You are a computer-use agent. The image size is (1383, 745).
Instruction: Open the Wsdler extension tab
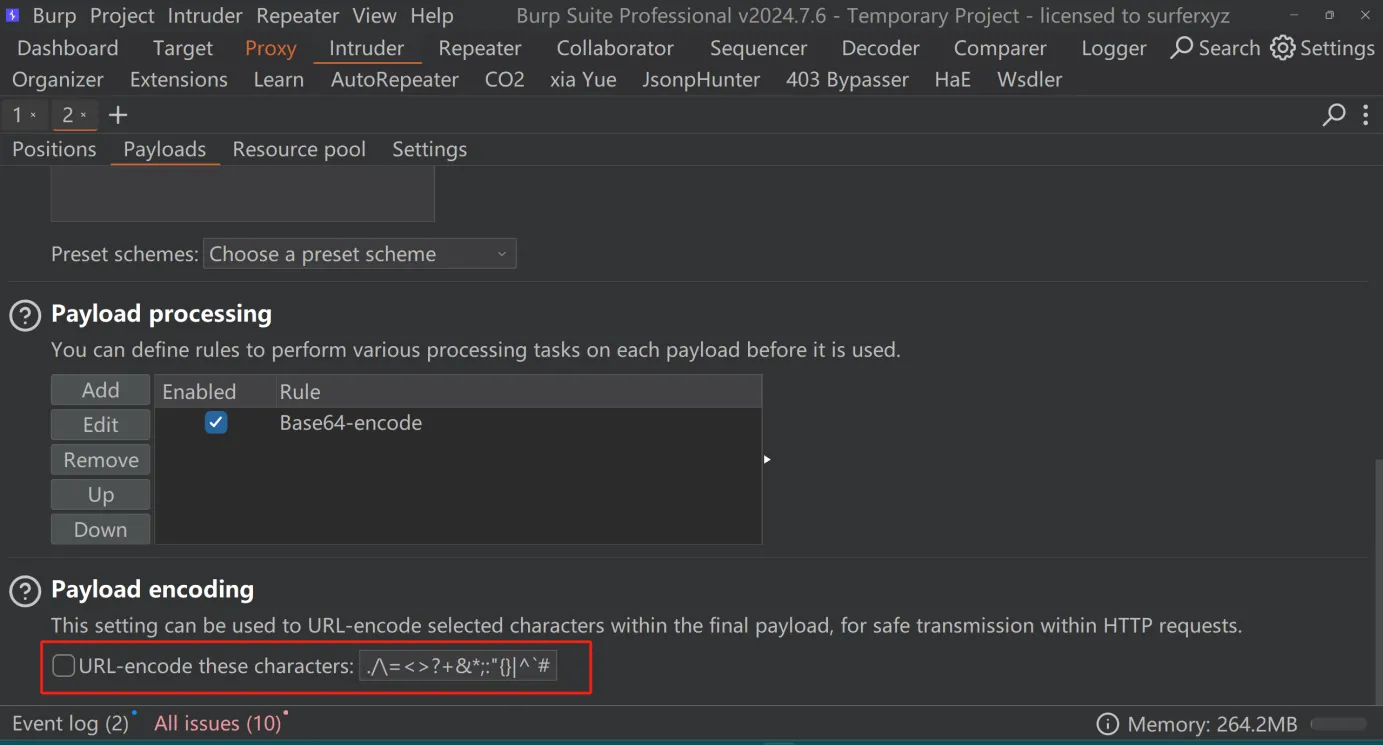1030,79
